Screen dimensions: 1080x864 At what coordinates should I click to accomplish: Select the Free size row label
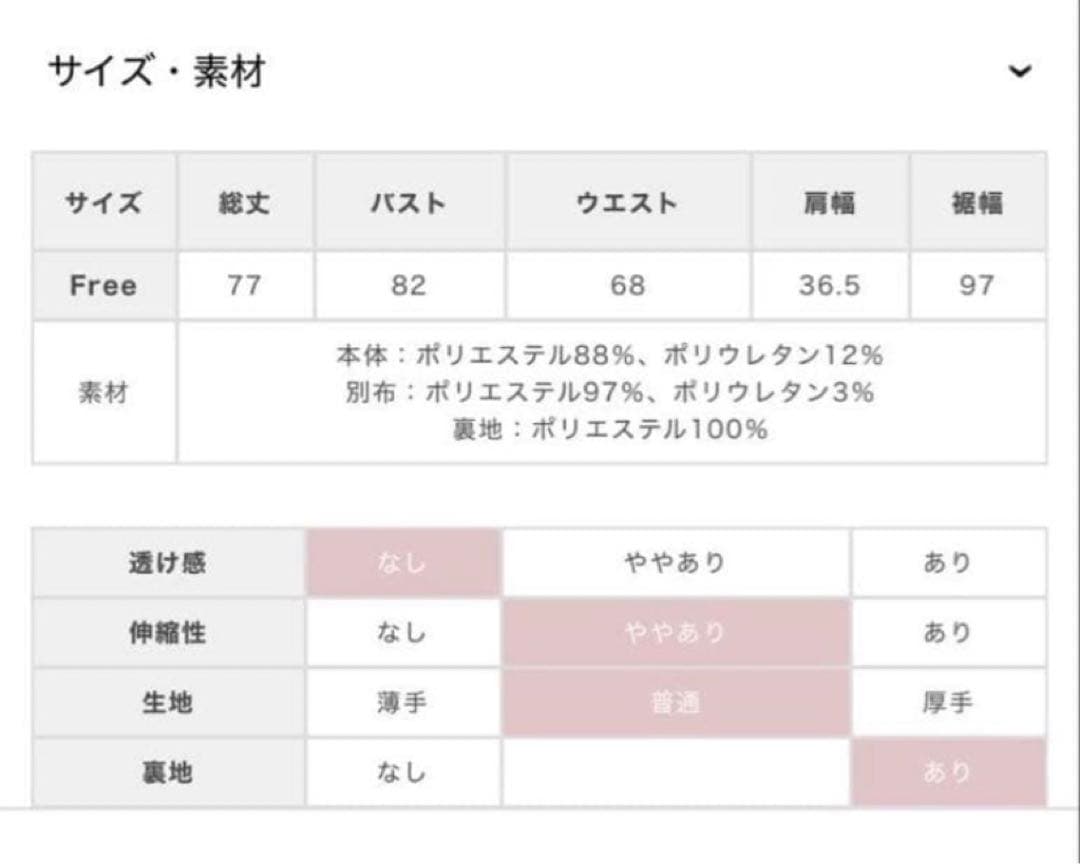click(x=104, y=286)
